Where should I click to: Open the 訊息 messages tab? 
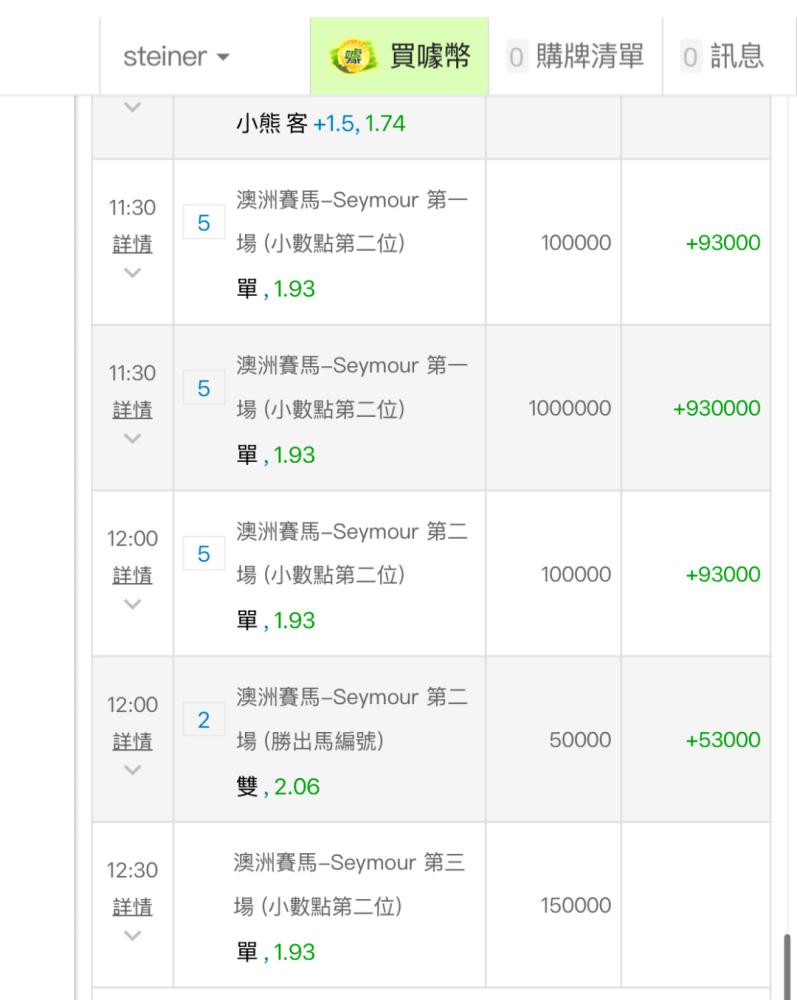click(x=729, y=56)
